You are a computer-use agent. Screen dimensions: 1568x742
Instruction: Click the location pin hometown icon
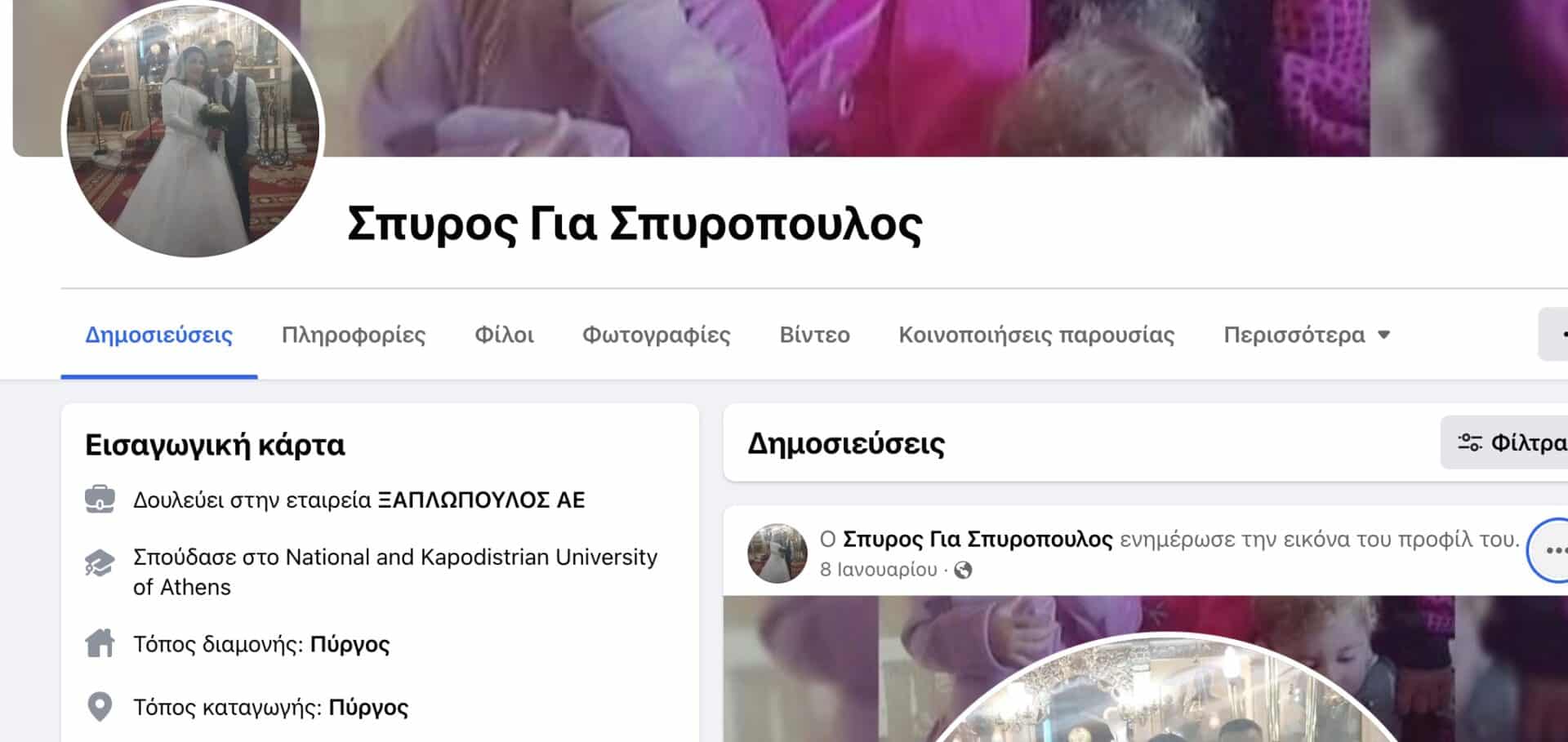(x=100, y=707)
